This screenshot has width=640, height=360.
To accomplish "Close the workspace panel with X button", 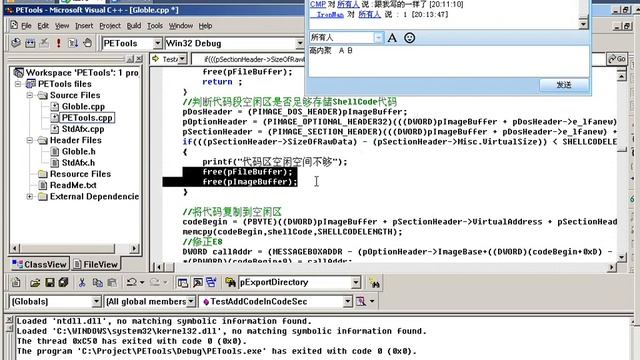I will (x=140, y=59).
